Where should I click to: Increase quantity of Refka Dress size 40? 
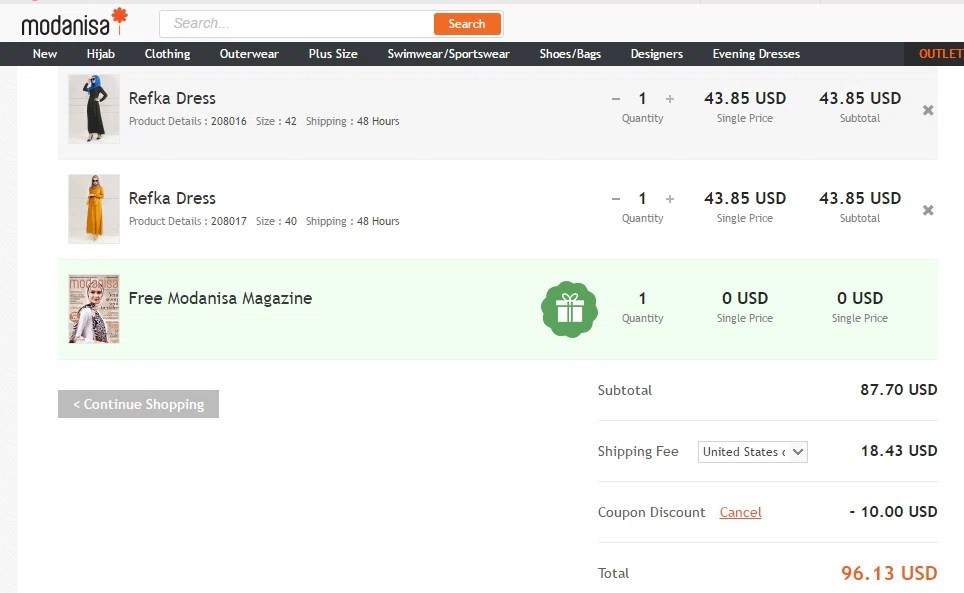(670, 198)
